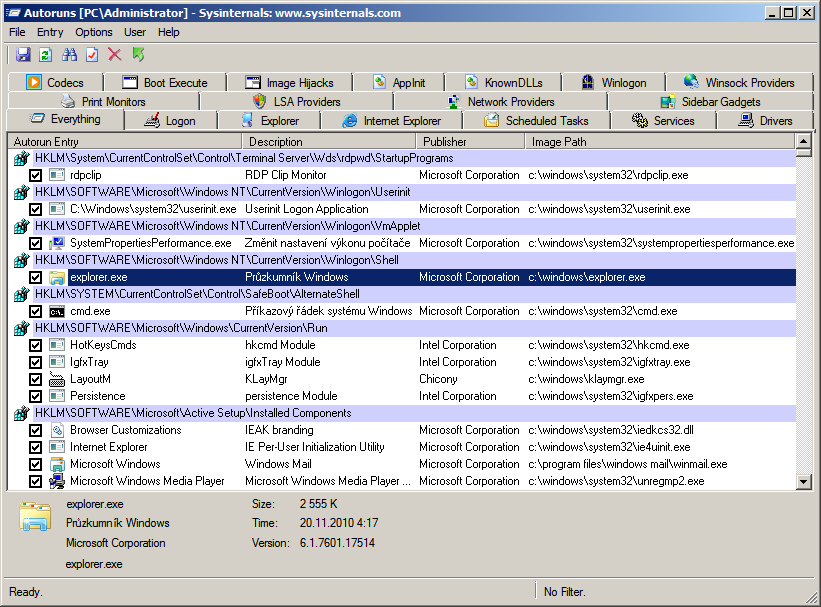Click the SystemPropertiesPerformance.exe row icon
Image resolution: width=821 pixels, height=607 pixels.
(x=57, y=244)
